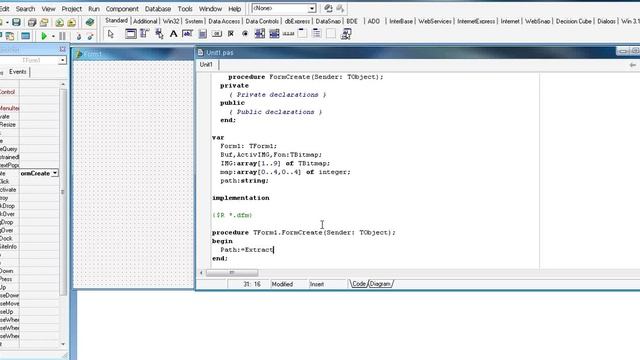Click the Object Inspector vertical scrollbar
Screen dimensions: 640x360
point(63,192)
